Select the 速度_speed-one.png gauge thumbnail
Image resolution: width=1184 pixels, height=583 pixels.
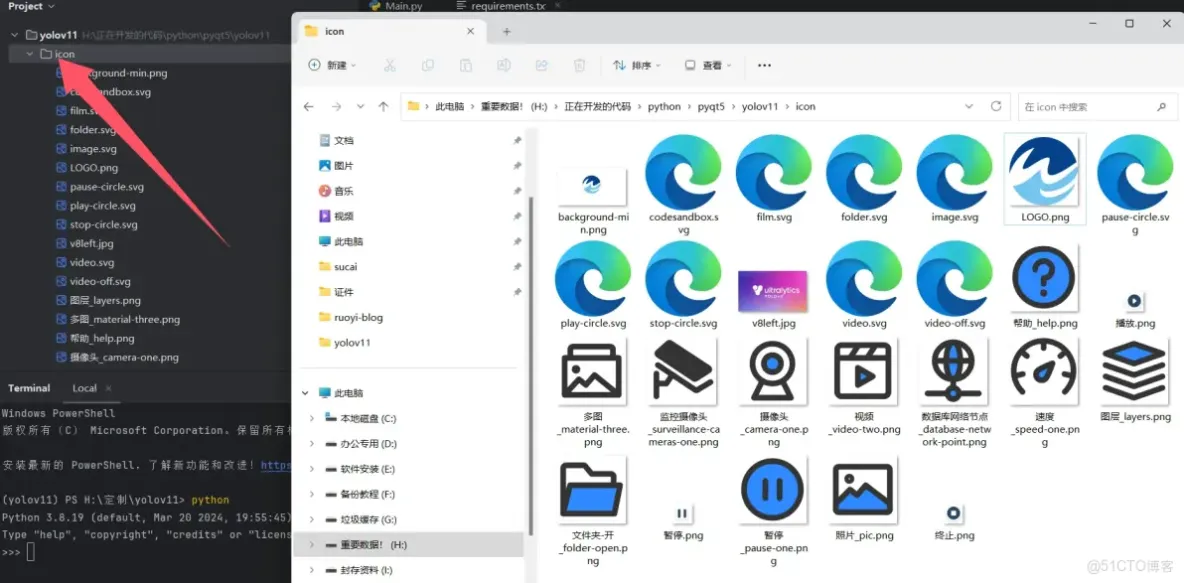click(1044, 371)
